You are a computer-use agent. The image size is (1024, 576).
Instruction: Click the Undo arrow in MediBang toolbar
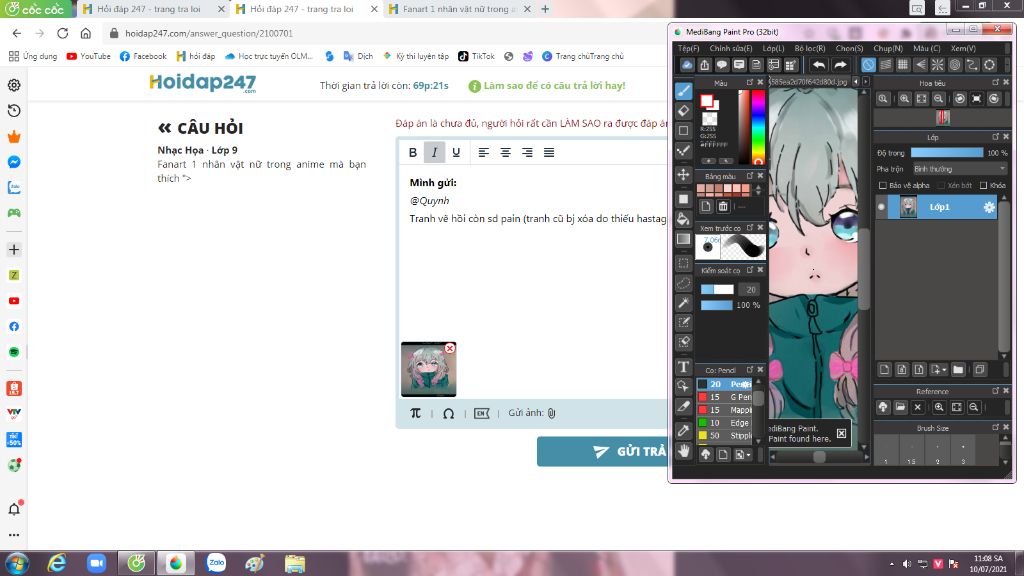coord(818,65)
